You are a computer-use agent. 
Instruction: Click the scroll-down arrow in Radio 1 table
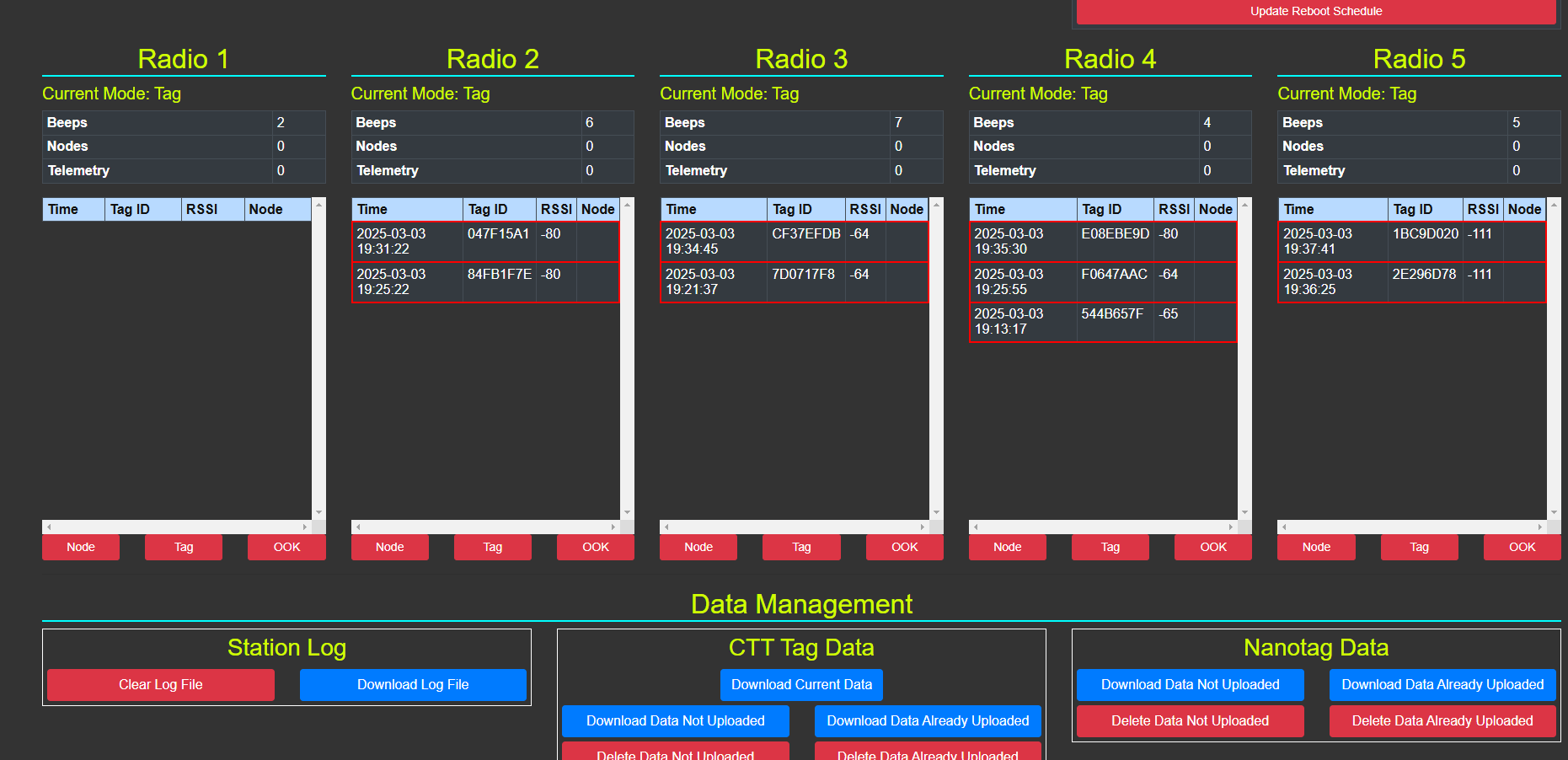click(318, 512)
